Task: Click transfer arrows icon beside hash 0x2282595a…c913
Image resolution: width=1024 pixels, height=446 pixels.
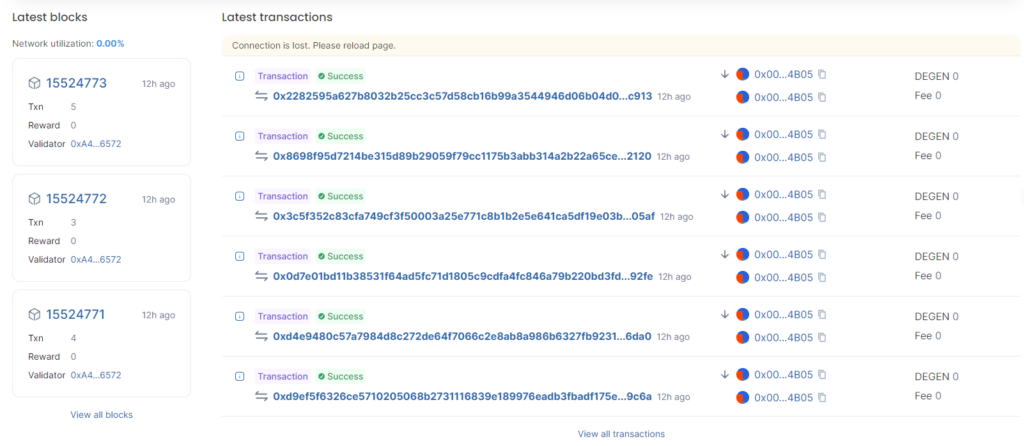Action: (262, 97)
